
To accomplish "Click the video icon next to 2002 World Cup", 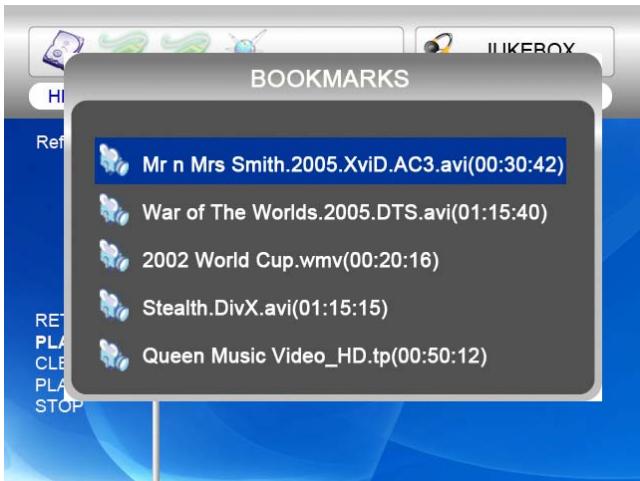I will point(115,258).
